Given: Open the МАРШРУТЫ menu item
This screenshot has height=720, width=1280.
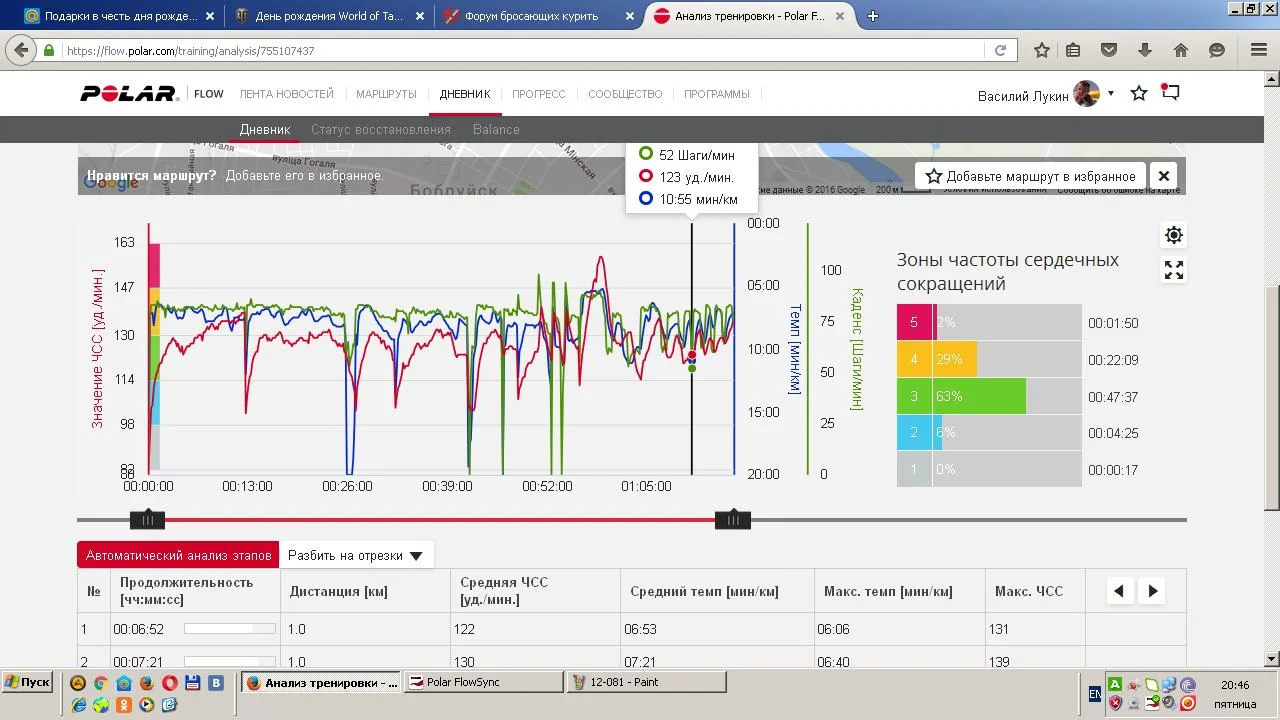Looking at the screenshot, I should [386, 94].
